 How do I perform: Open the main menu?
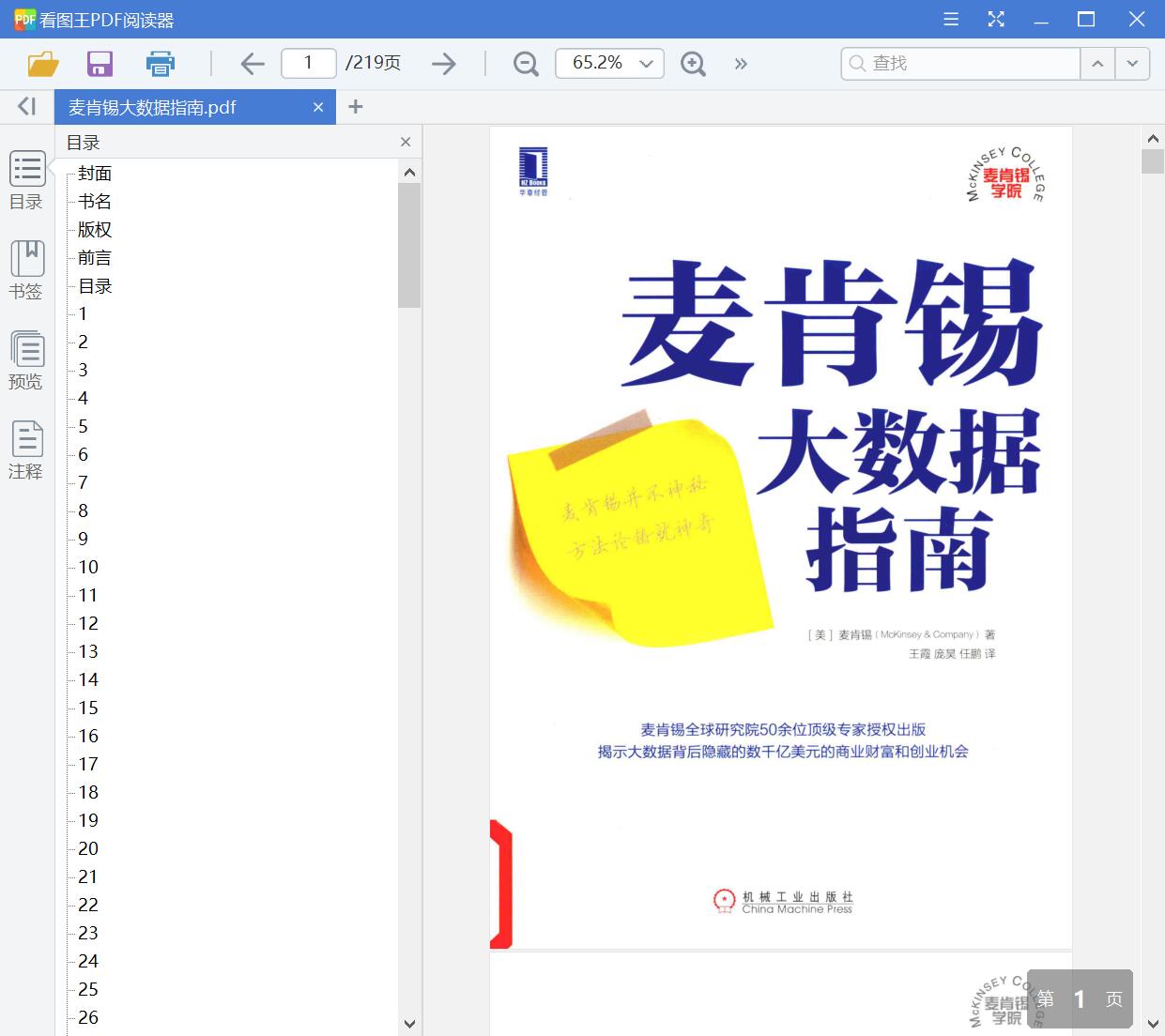(x=950, y=19)
